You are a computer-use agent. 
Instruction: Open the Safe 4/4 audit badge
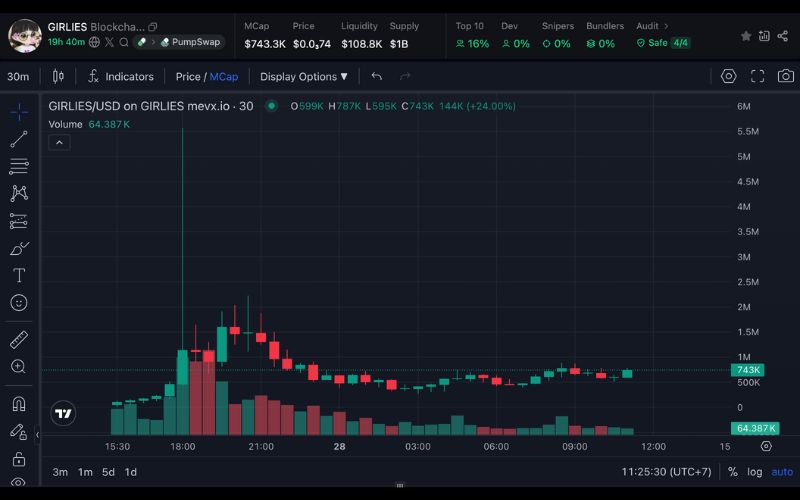click(663, 43)
